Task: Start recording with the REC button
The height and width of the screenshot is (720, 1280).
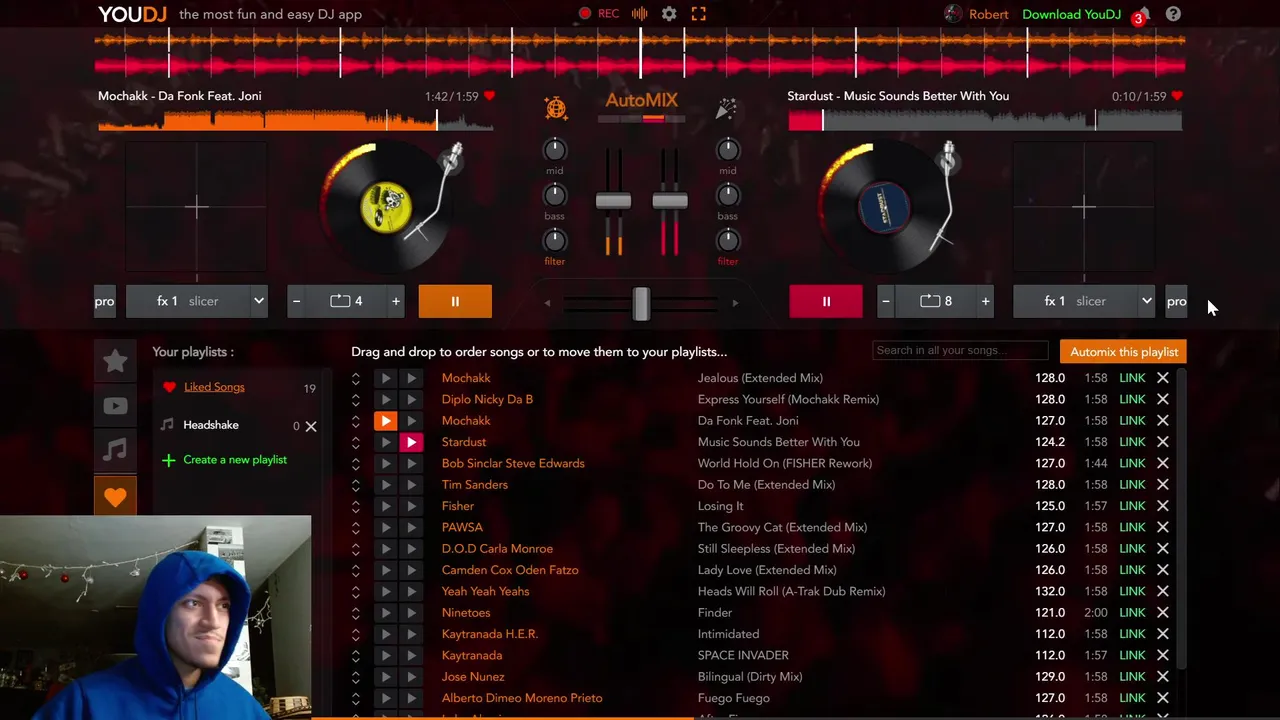Action: 599,14
